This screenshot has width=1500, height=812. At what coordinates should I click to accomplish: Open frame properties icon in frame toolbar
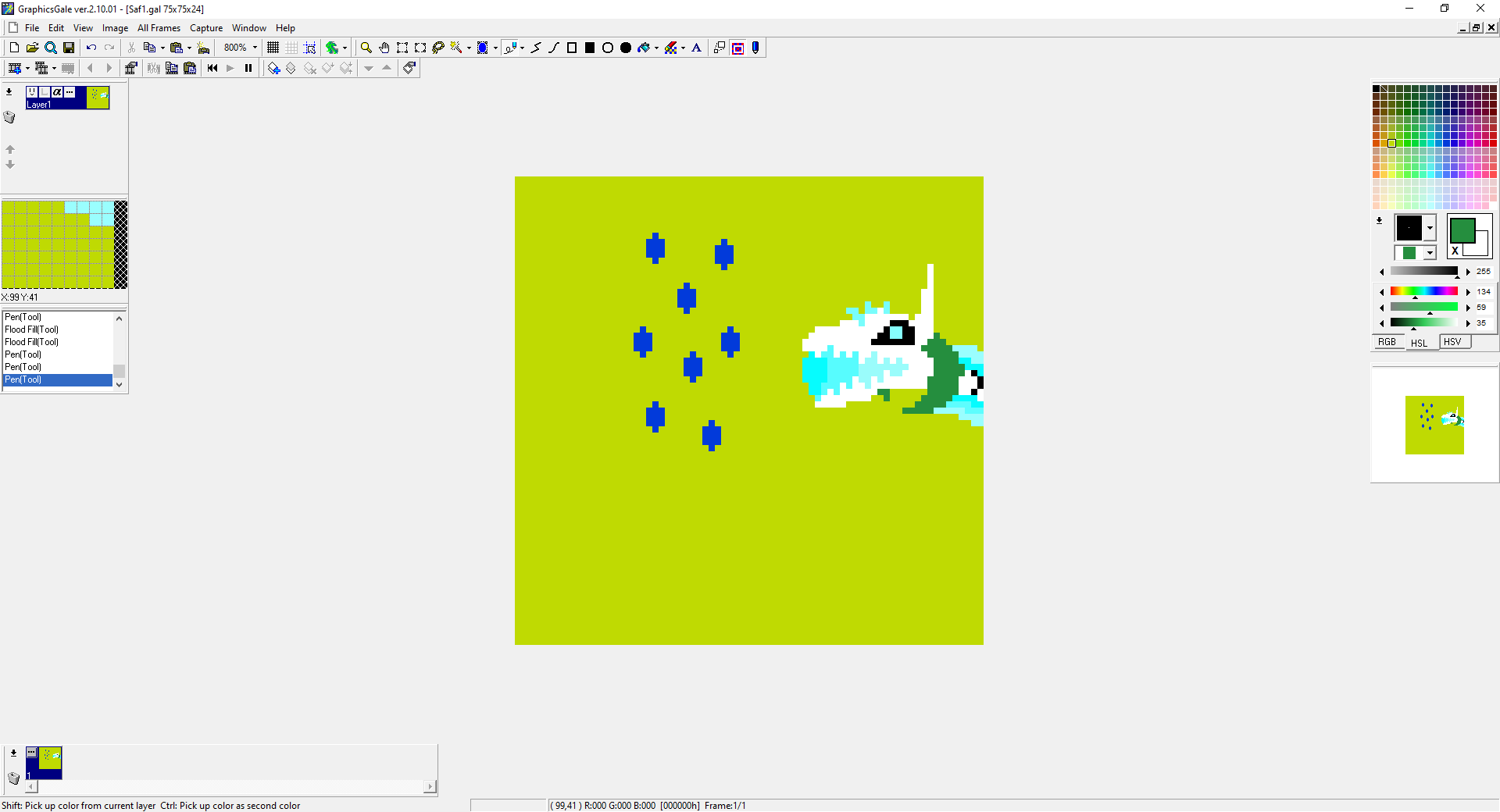(130, 68)
